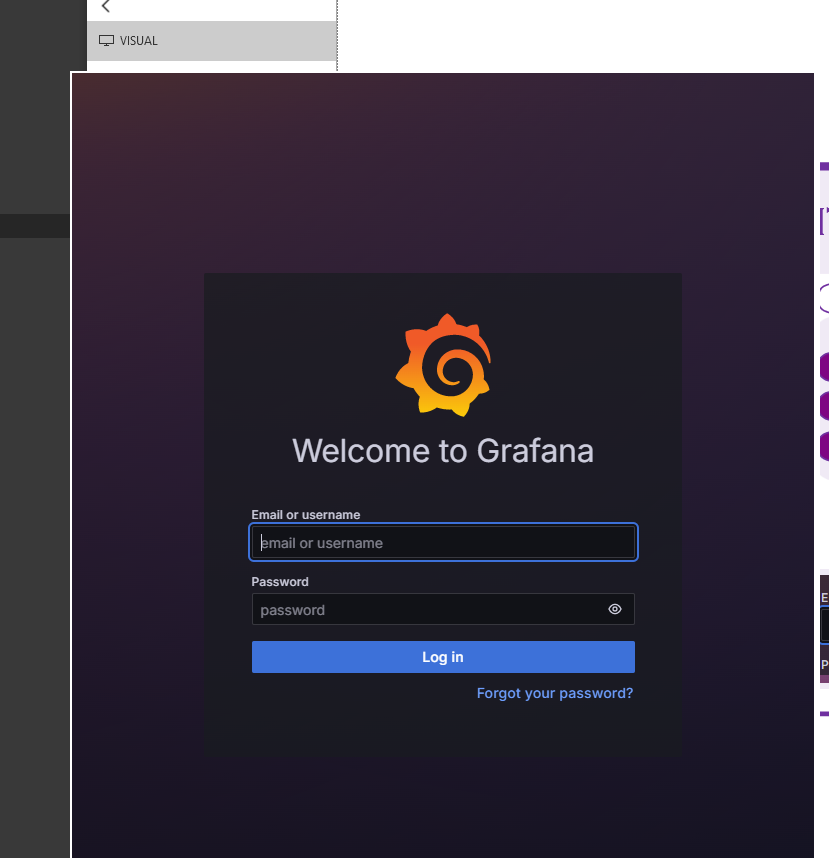This screenshot has height=858, width=829.
Task: Toggle password visibility eye icon
Action: coord(615,609)
